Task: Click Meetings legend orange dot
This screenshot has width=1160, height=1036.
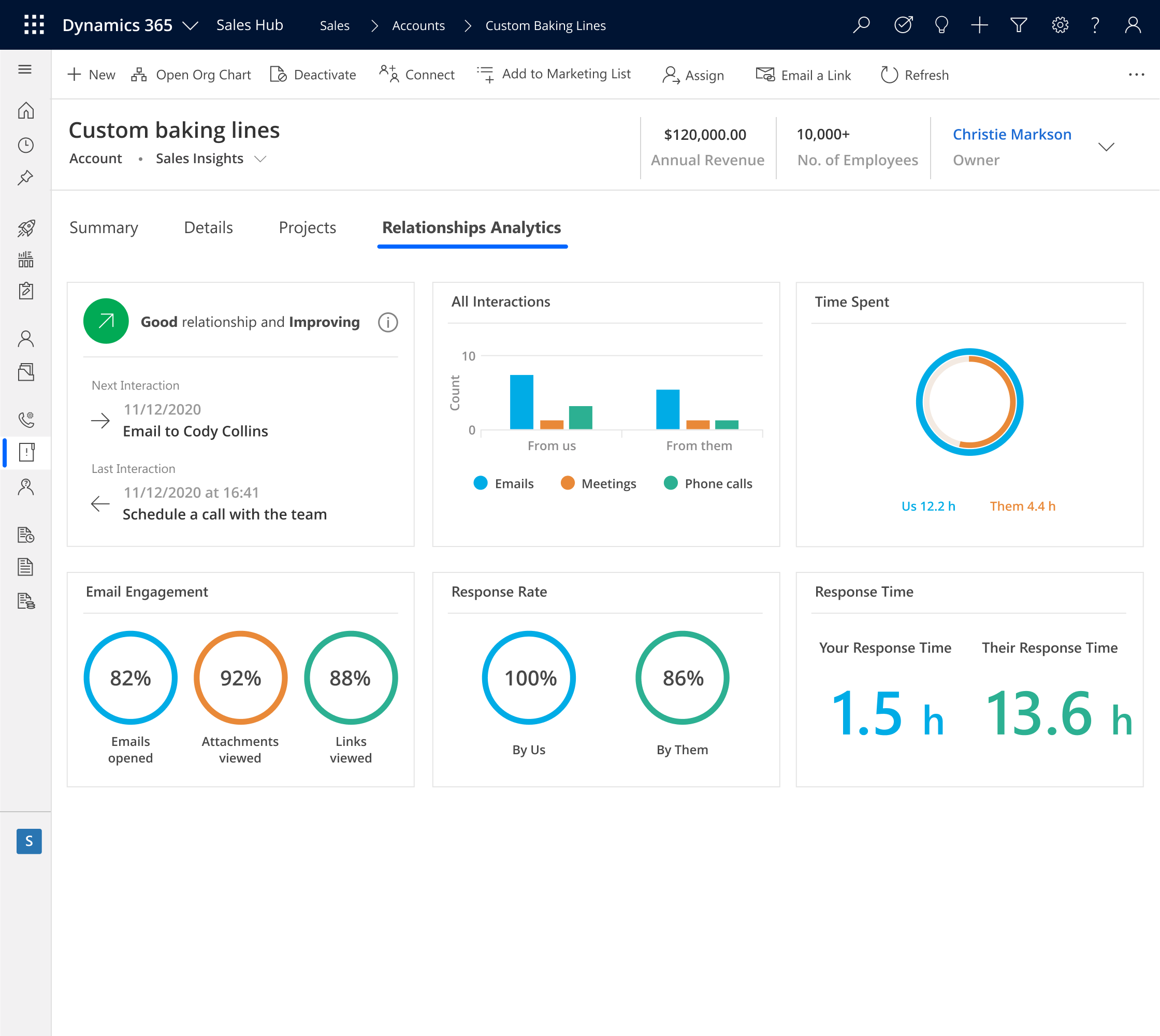Action: [x=568, y=483]
